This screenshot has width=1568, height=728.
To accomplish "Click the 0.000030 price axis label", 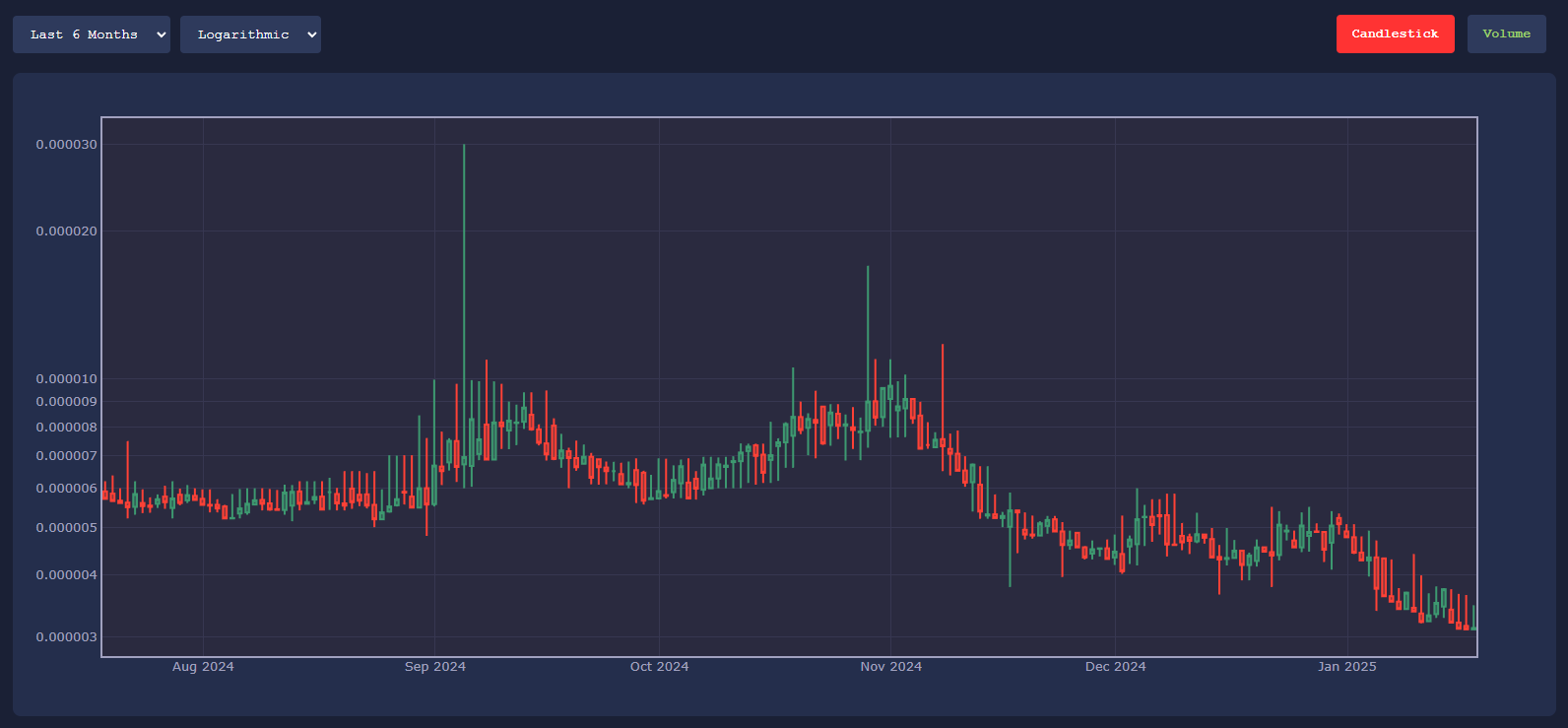I will pos(67,145).
